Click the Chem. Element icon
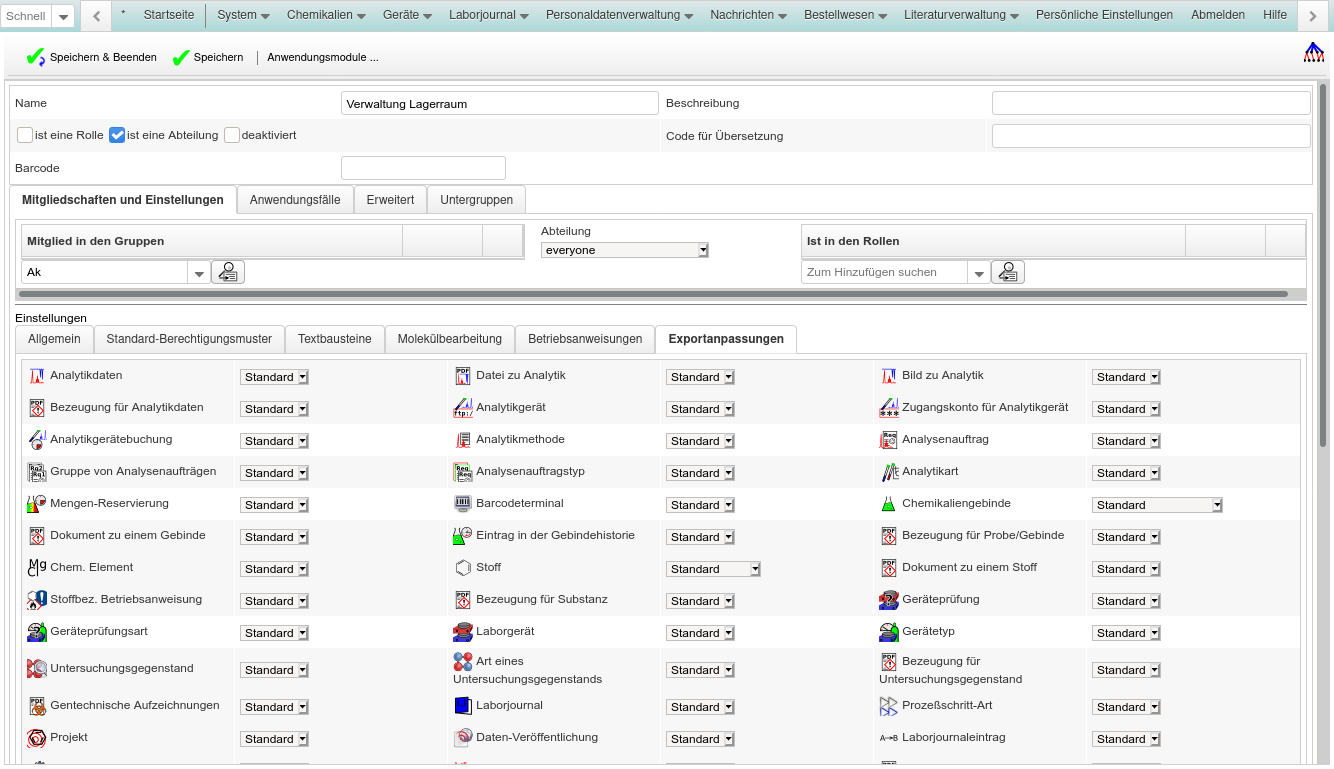This screenshot has height=769, width=1334. (37, 568)
